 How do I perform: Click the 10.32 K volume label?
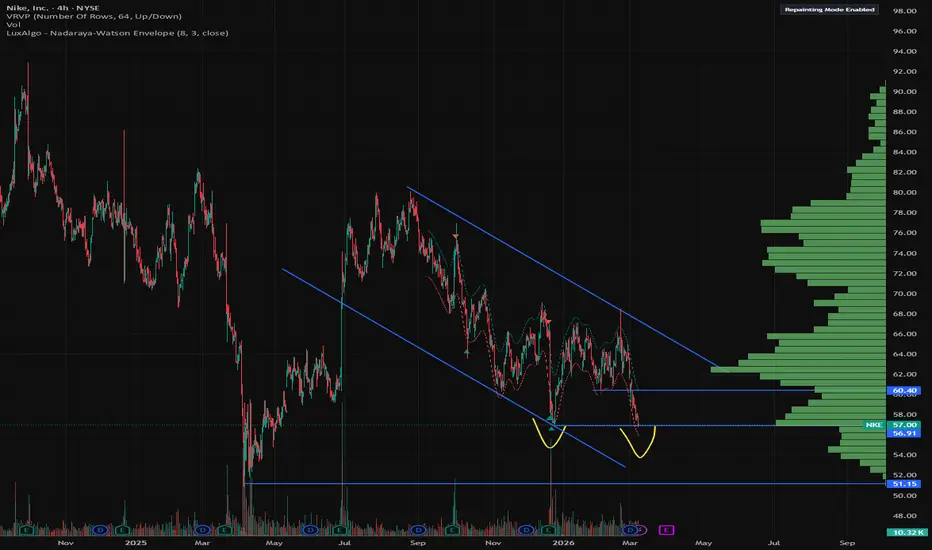[x=906, y=532]
